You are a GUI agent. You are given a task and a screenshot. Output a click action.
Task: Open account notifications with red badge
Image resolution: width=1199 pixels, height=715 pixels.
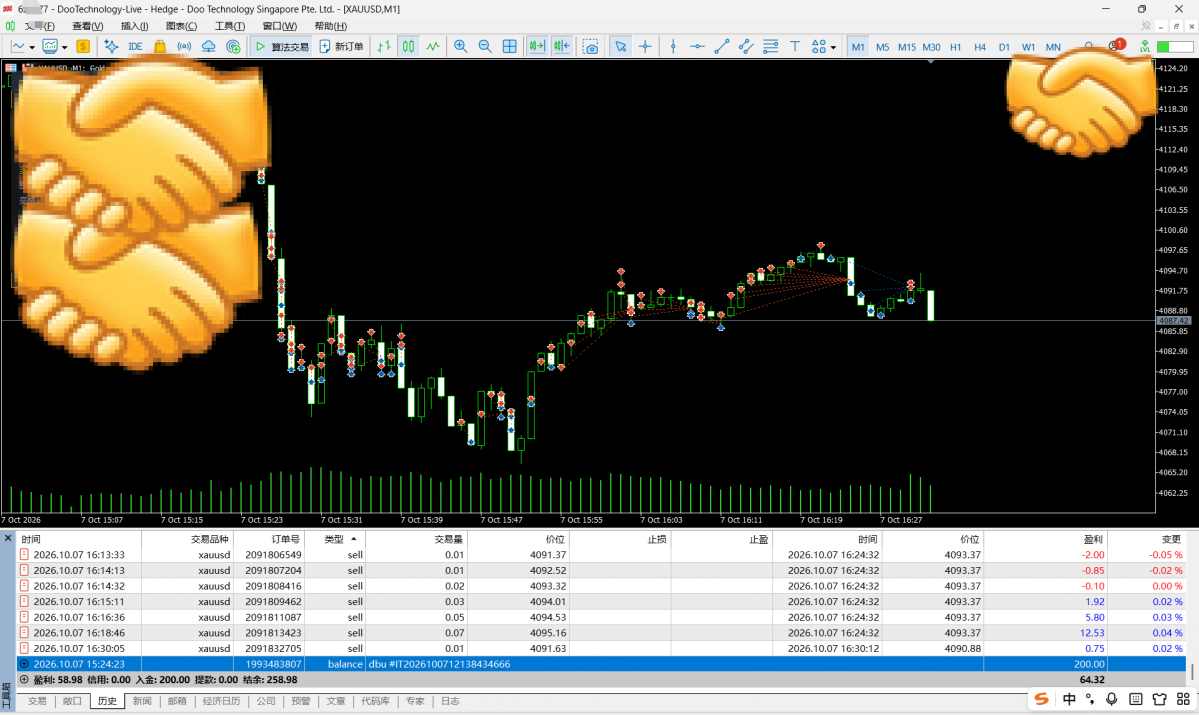1116,46
